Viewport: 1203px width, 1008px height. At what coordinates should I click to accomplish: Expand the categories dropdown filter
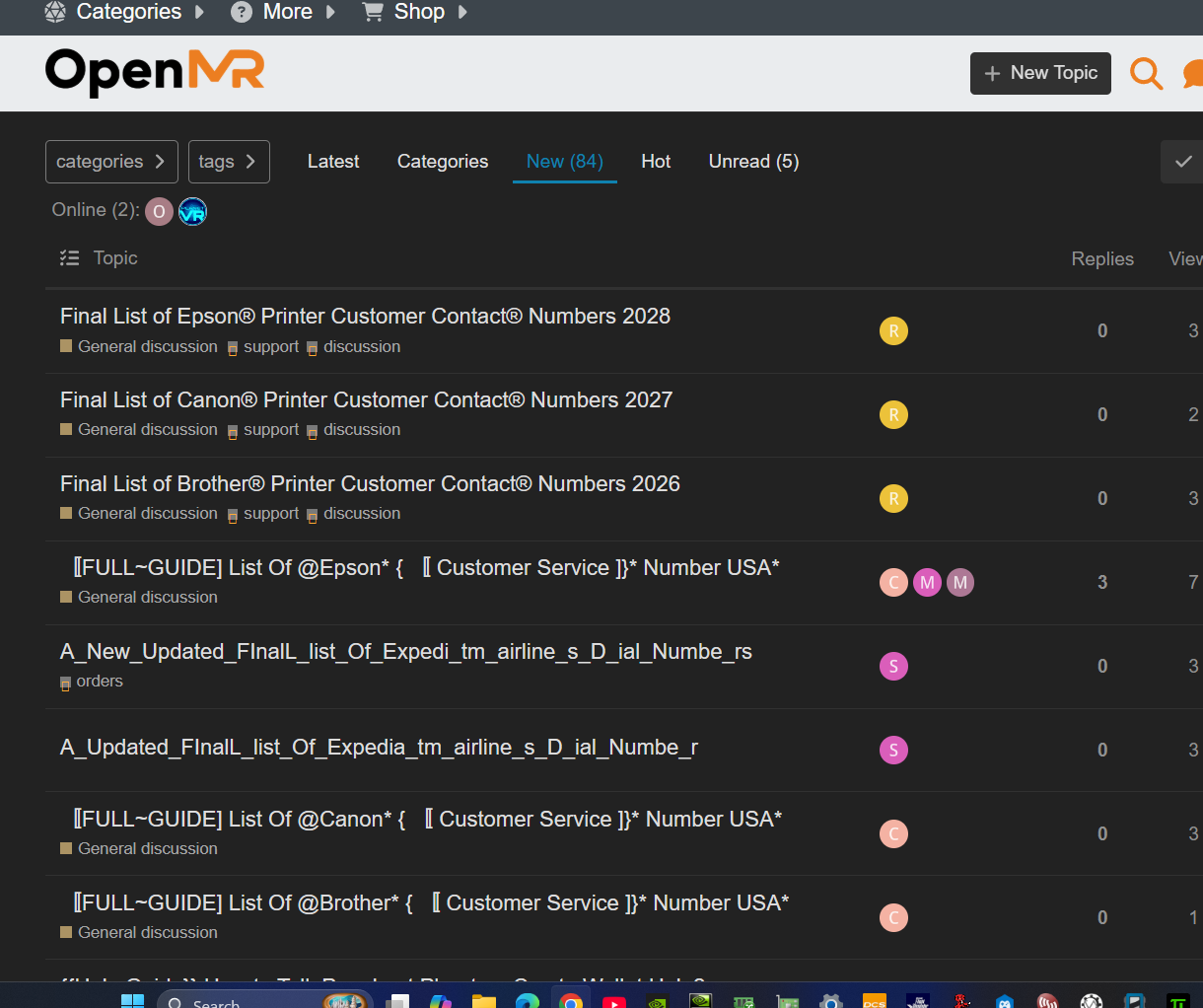(111, 162)
